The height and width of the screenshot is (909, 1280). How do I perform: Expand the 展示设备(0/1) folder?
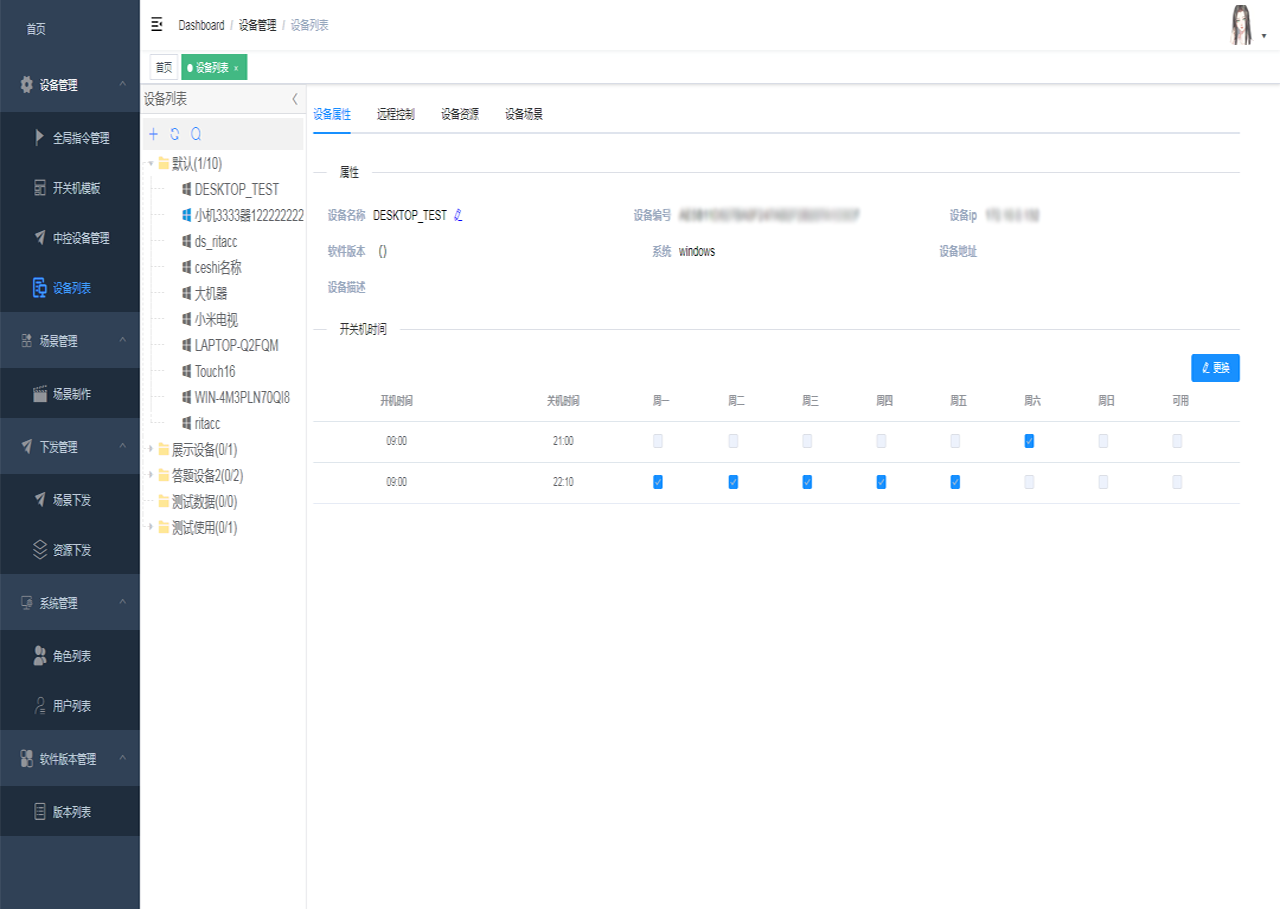151,450
